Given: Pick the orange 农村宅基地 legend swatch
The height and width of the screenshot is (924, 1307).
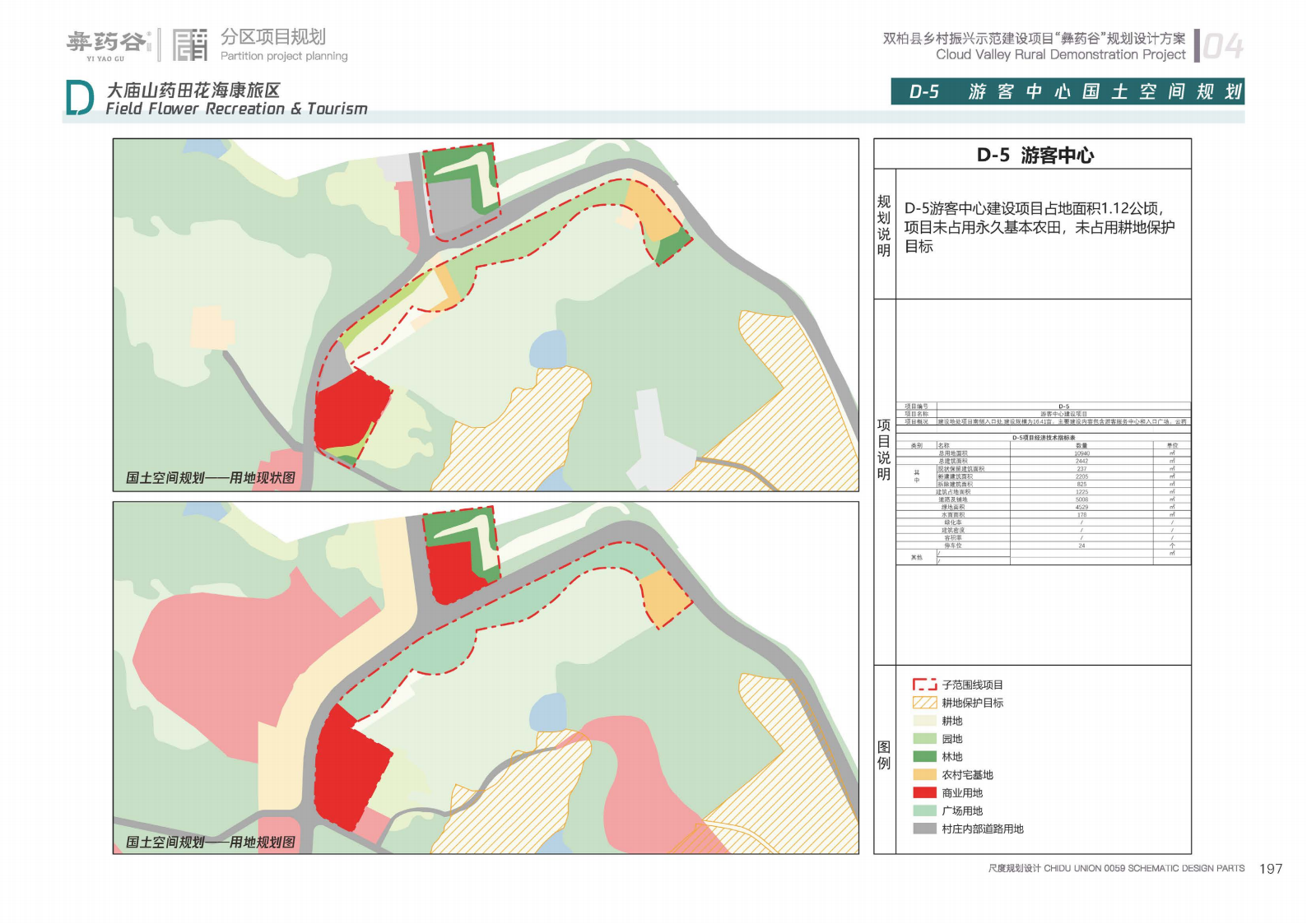Looking at the screenshot, I should [x=924, y=774].
